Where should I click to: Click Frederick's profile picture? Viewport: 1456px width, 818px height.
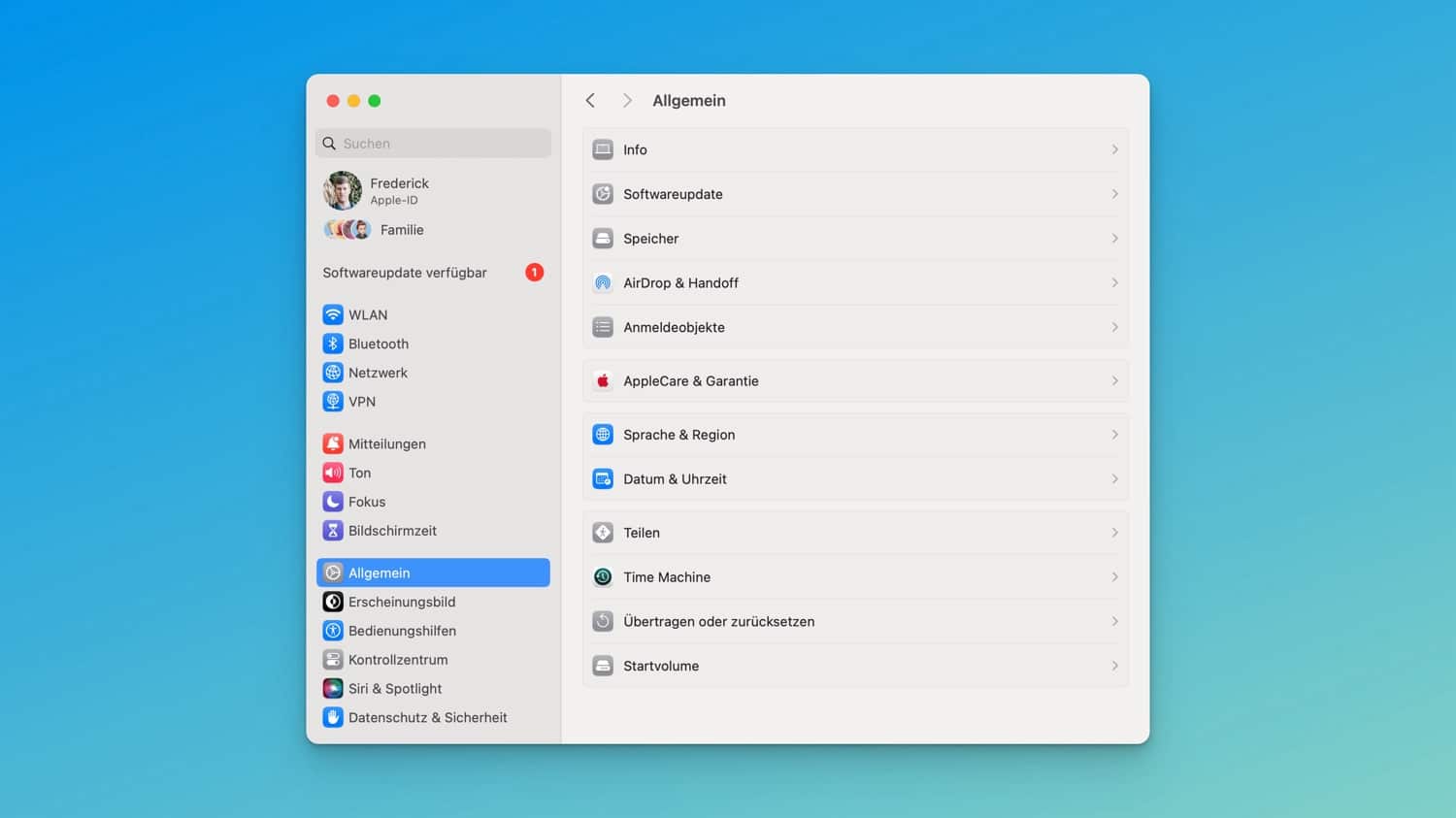(343, 191)
